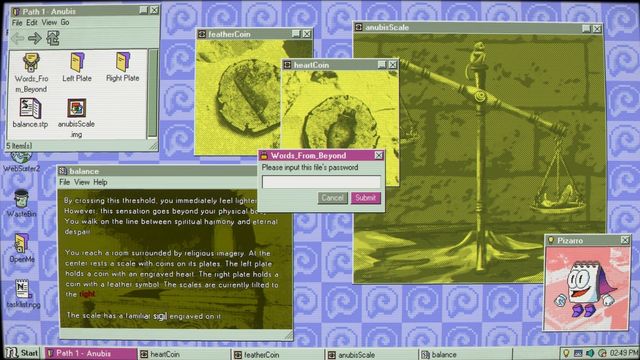Submit the Words_From_Beyond password
The width and height of the screenshot is (640, 360).
pyautogui.click(x=365, y=198)
